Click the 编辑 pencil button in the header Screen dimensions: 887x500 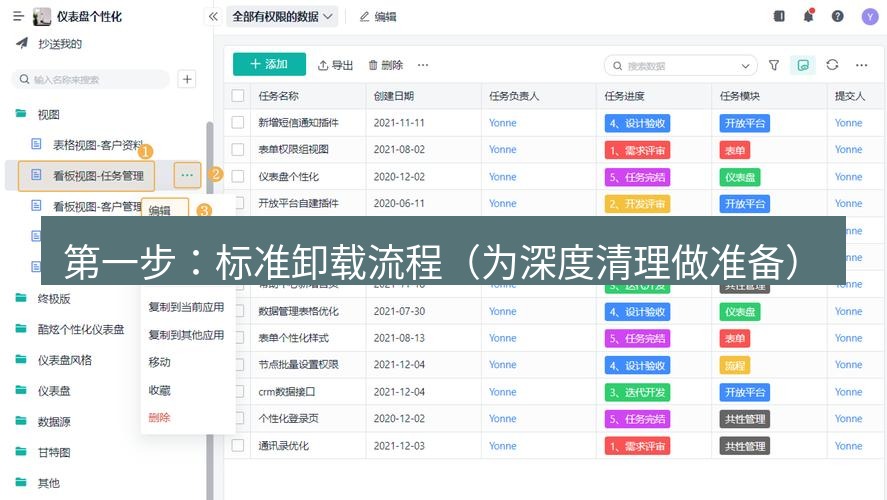point(378,17)
